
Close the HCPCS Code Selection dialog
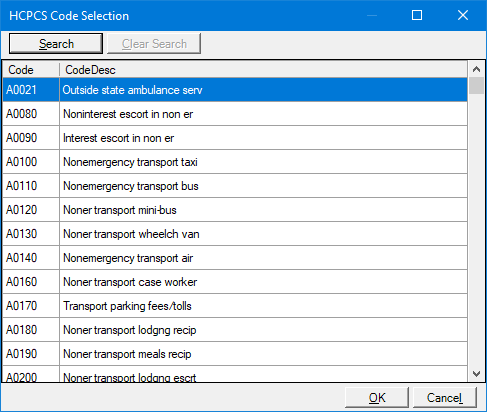[x=463, y=15]
